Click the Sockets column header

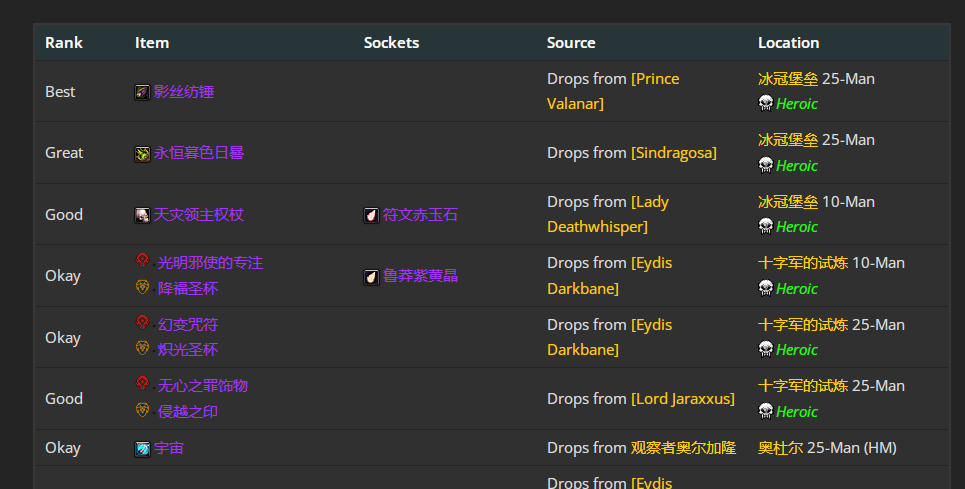(391, 43)
